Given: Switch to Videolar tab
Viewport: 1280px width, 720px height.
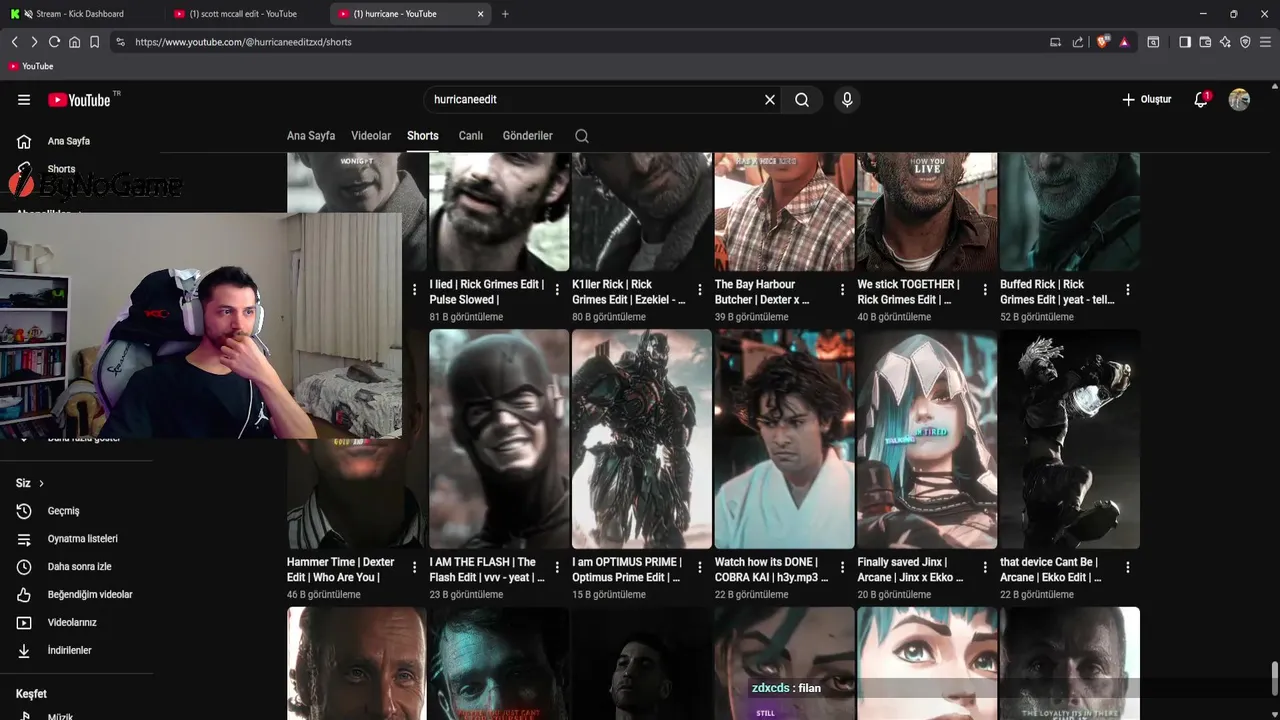Looking at the screenshot, I should tap(371, 136).
